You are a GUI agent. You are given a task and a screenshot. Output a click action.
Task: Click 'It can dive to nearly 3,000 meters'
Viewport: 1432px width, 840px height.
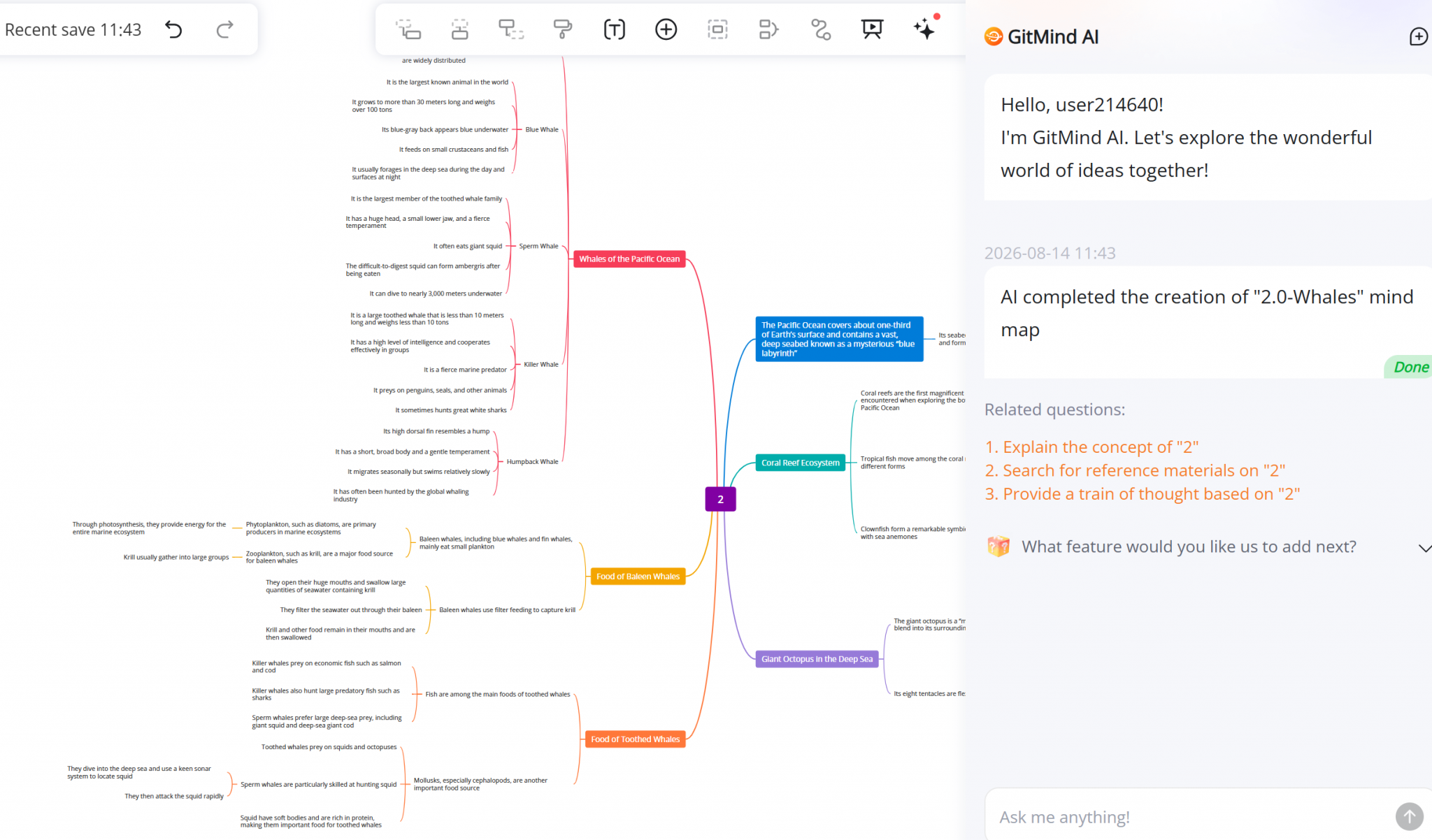[x=436, y=294]
